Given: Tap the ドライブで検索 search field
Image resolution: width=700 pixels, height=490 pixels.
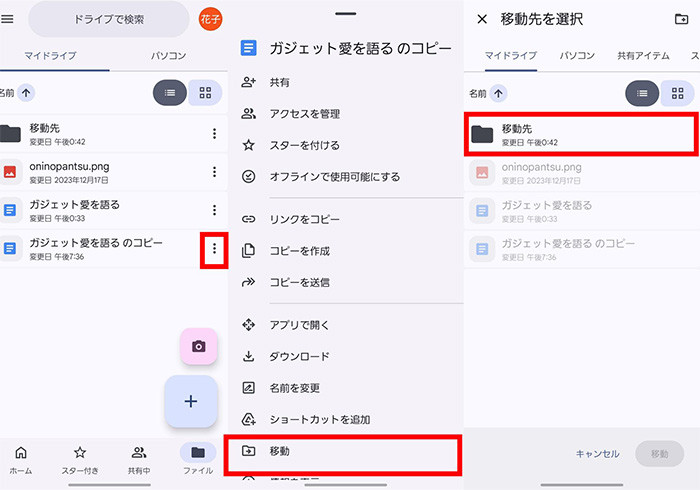Looking at the screenshot, I should click(x=109, y=19).
